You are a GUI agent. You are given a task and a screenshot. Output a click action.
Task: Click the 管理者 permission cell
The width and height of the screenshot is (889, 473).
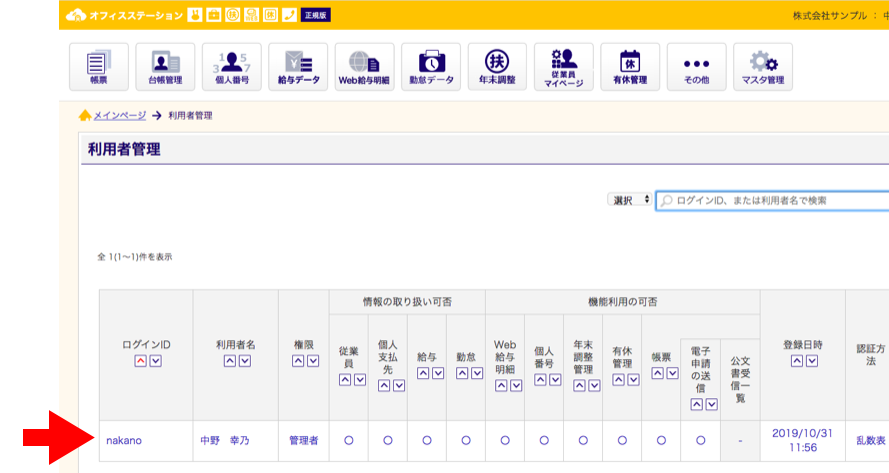click(304, 441)
